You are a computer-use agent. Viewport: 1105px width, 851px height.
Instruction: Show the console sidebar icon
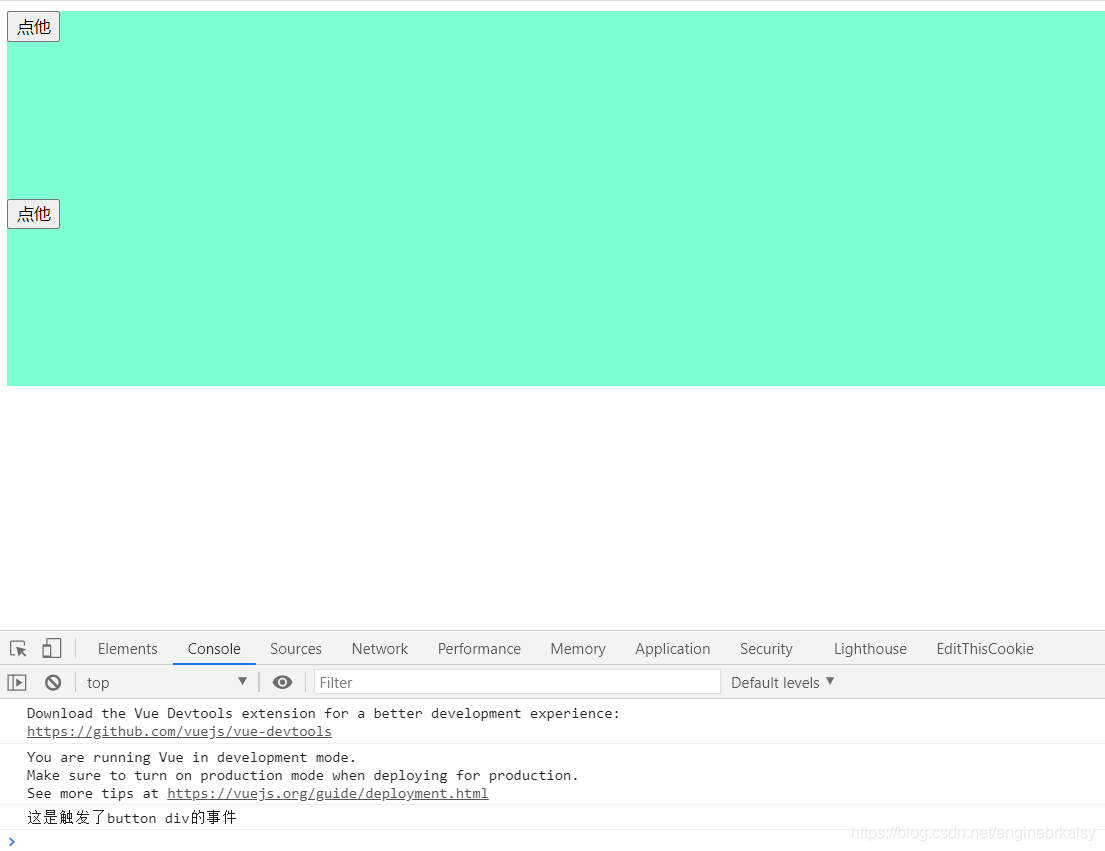point(17,683)
